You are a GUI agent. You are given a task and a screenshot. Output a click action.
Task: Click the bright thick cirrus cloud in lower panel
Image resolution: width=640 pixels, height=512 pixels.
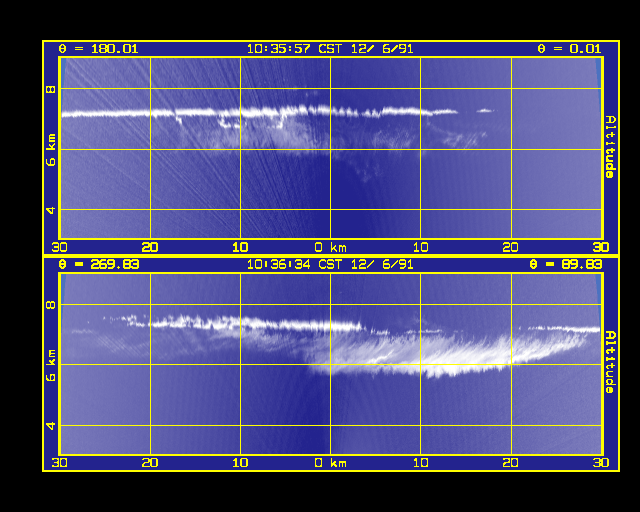point(445,353)
